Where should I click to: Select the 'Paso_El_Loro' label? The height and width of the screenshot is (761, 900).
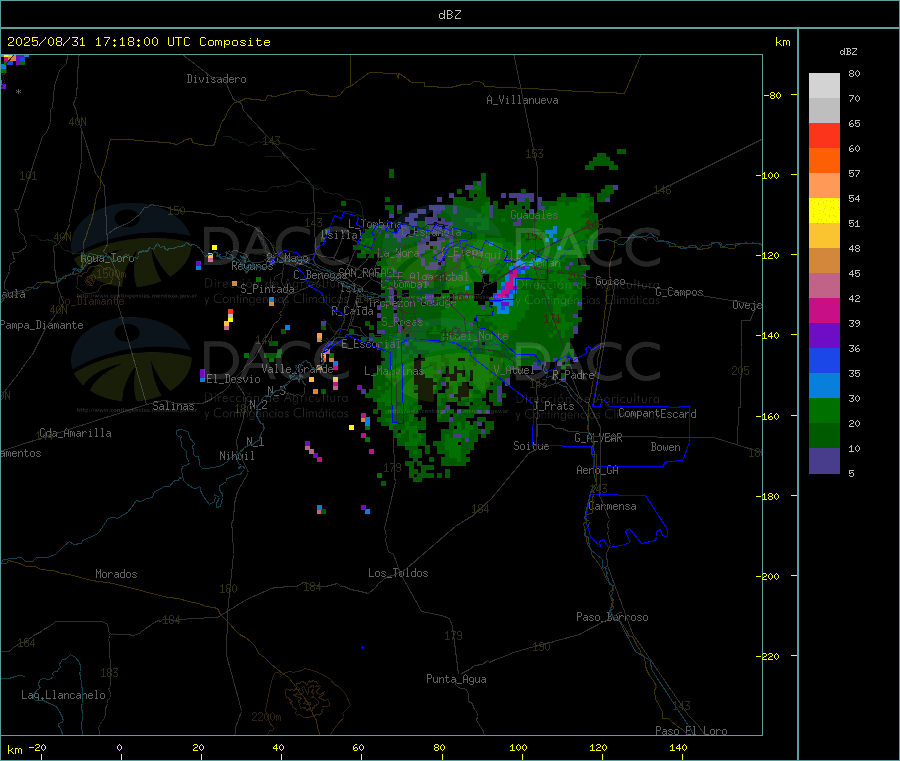(x=692, y=731)
